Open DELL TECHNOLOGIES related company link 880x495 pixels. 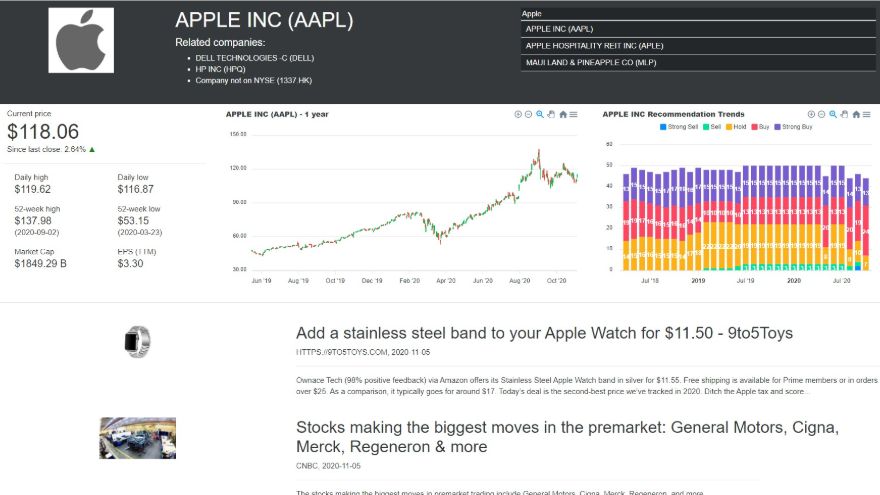tap(254, 58)
